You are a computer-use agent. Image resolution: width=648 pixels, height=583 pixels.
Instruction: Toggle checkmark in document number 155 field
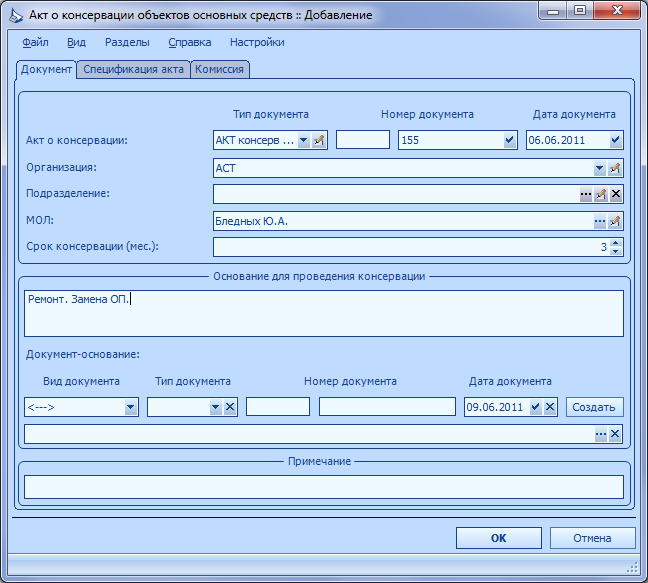coord(510,140)
